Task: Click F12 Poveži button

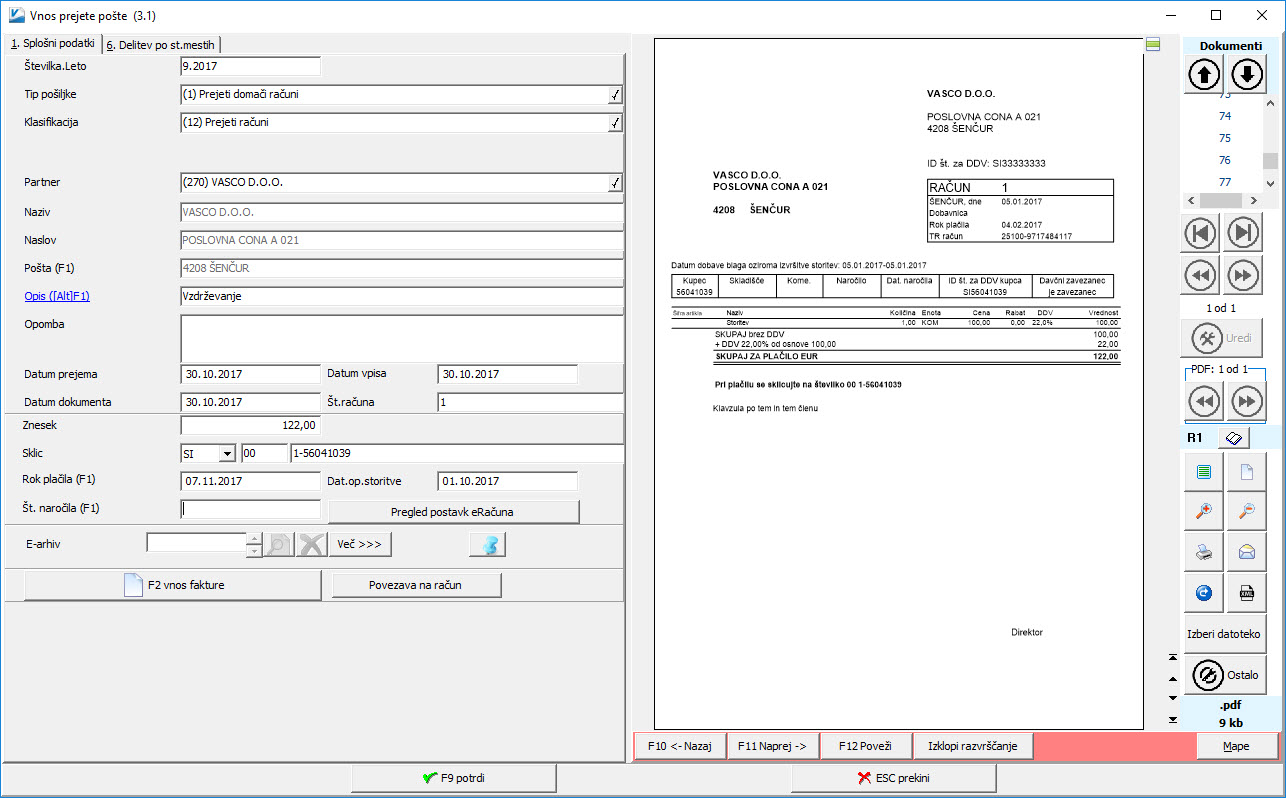Action: point(866,746)
